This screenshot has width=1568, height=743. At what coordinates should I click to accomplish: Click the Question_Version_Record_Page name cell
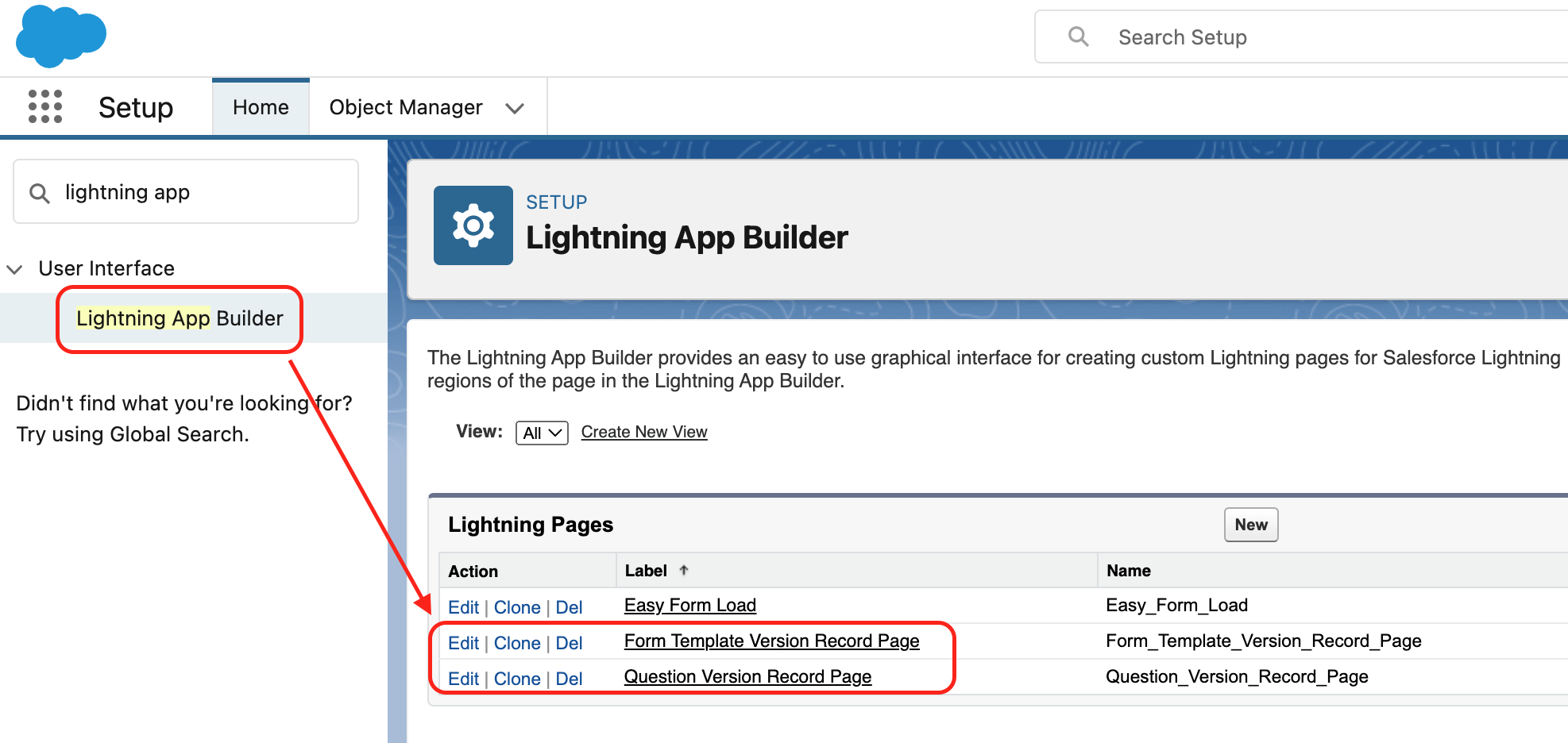(1237, 677)
